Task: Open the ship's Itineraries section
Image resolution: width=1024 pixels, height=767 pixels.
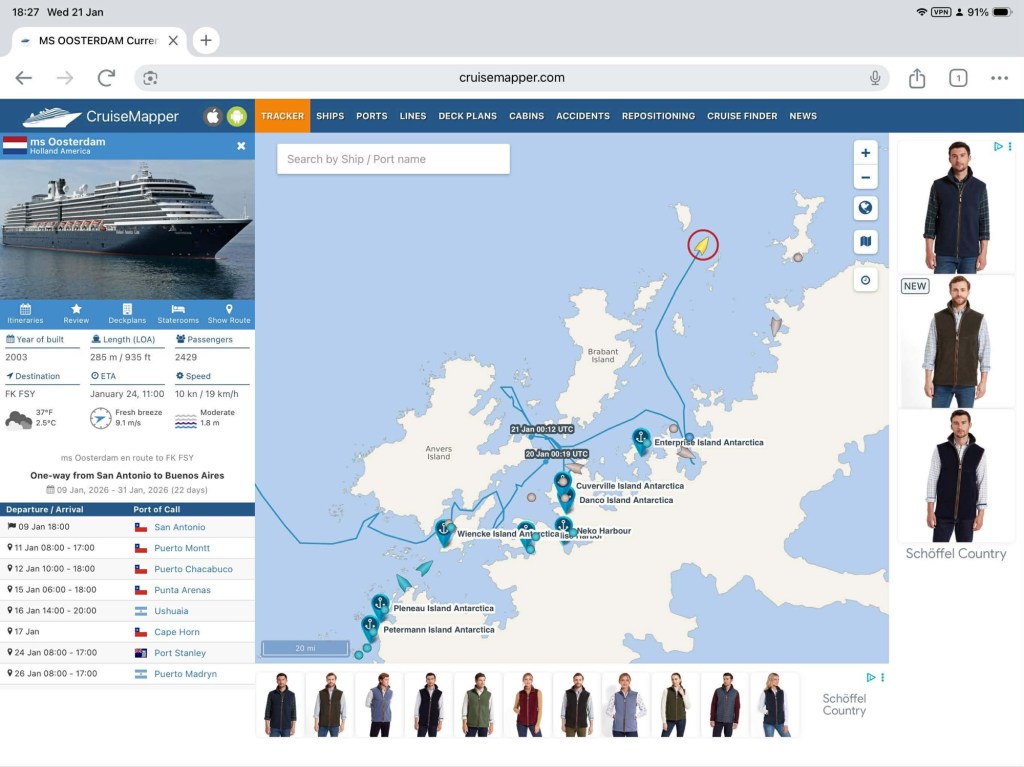Action: [25, 314]
